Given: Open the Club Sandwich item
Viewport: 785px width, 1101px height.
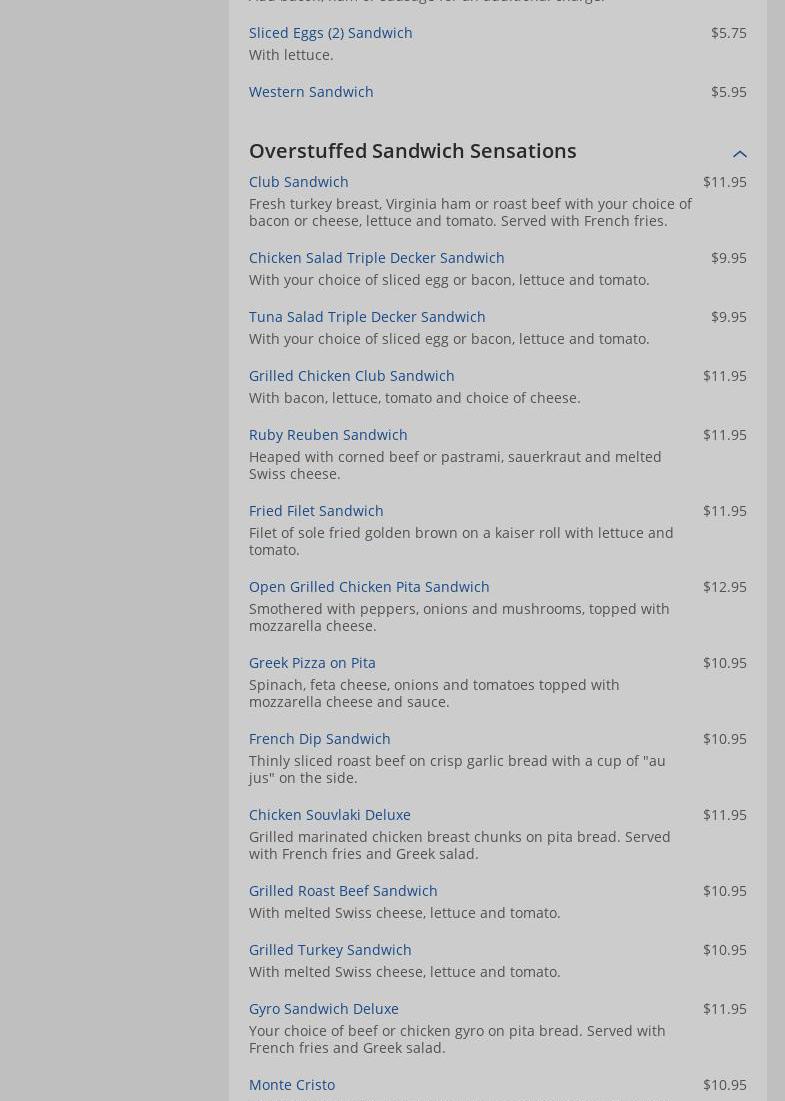Looking at the screenshot, I should coord(298,182).
